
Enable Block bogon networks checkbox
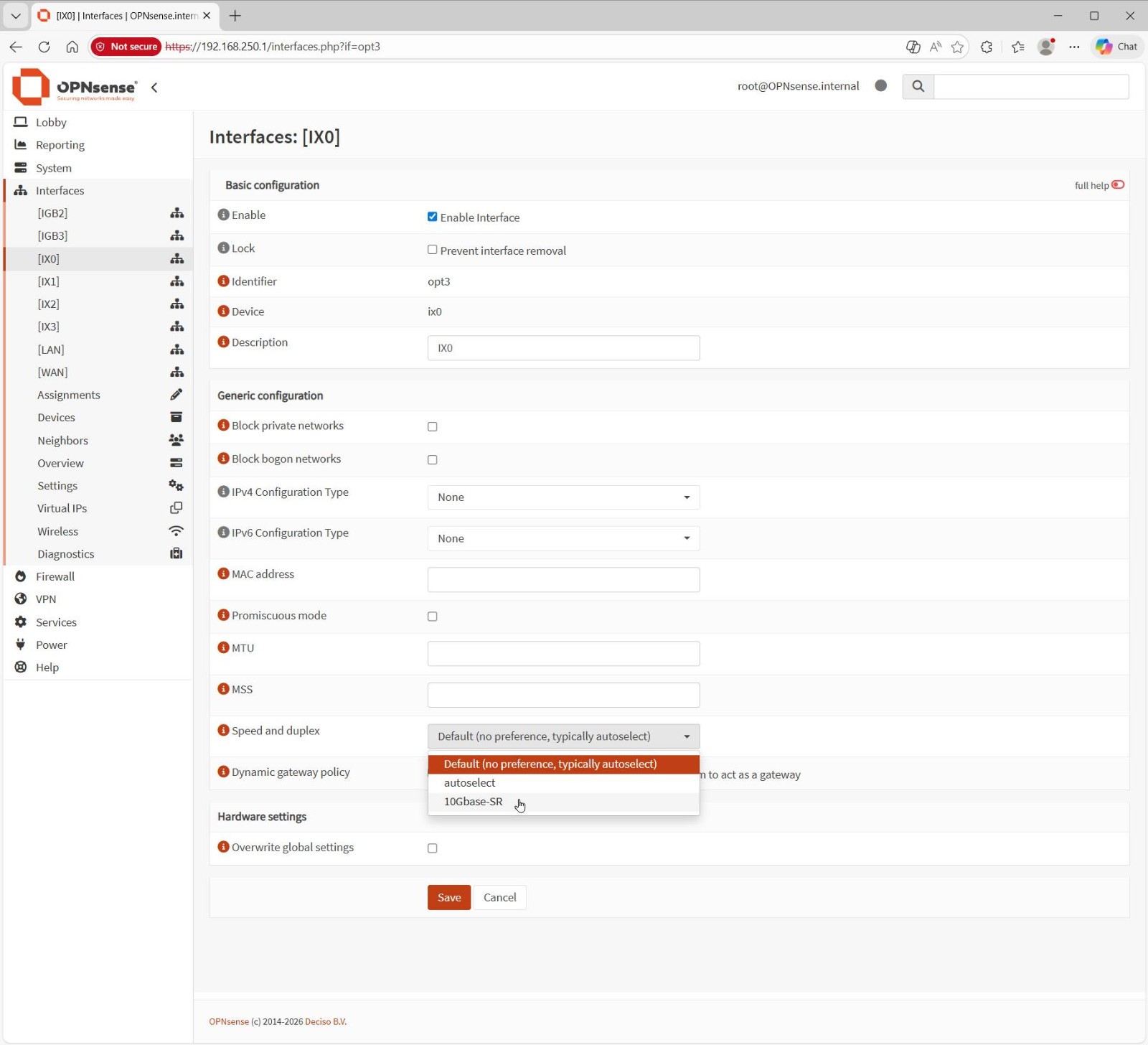pyautogui.click(x=432, y=460)
